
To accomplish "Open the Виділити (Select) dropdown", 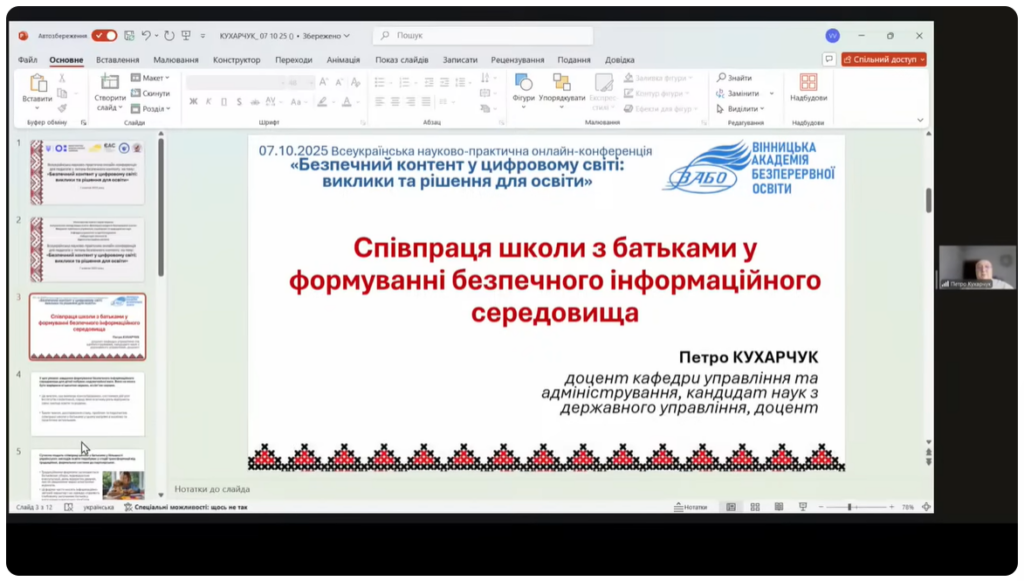I will [x=740, y=108].
